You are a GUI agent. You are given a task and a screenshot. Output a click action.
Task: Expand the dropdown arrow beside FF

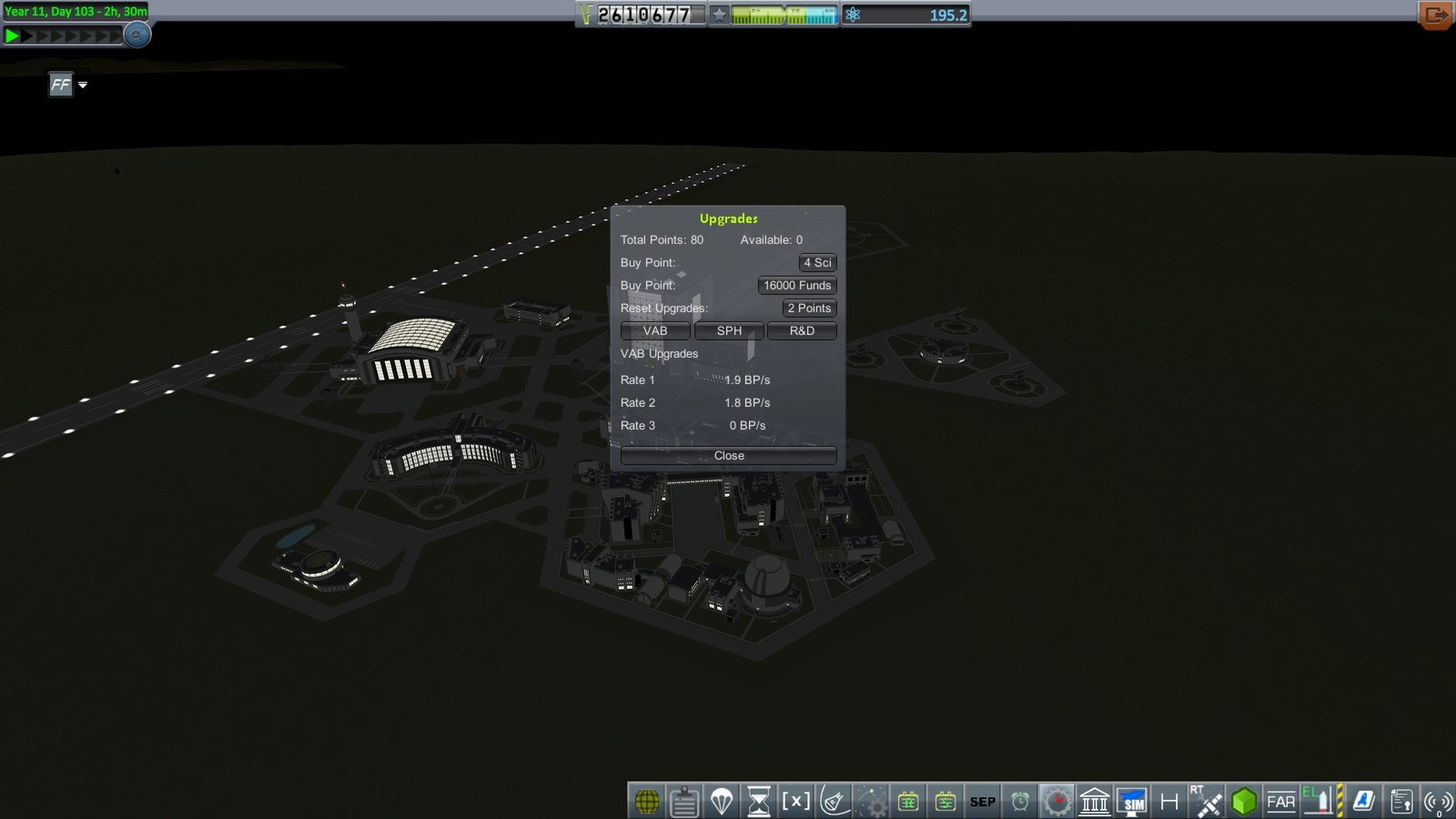83,85
